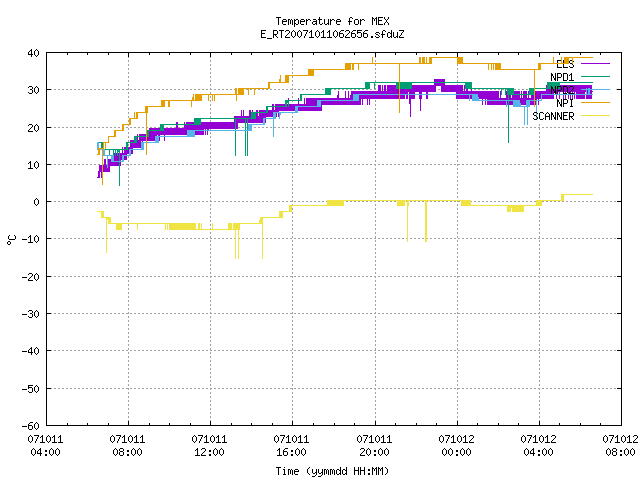Click the x-axis tick label 071011 04:00
The image size is (640, 480).
click(45, 445)
